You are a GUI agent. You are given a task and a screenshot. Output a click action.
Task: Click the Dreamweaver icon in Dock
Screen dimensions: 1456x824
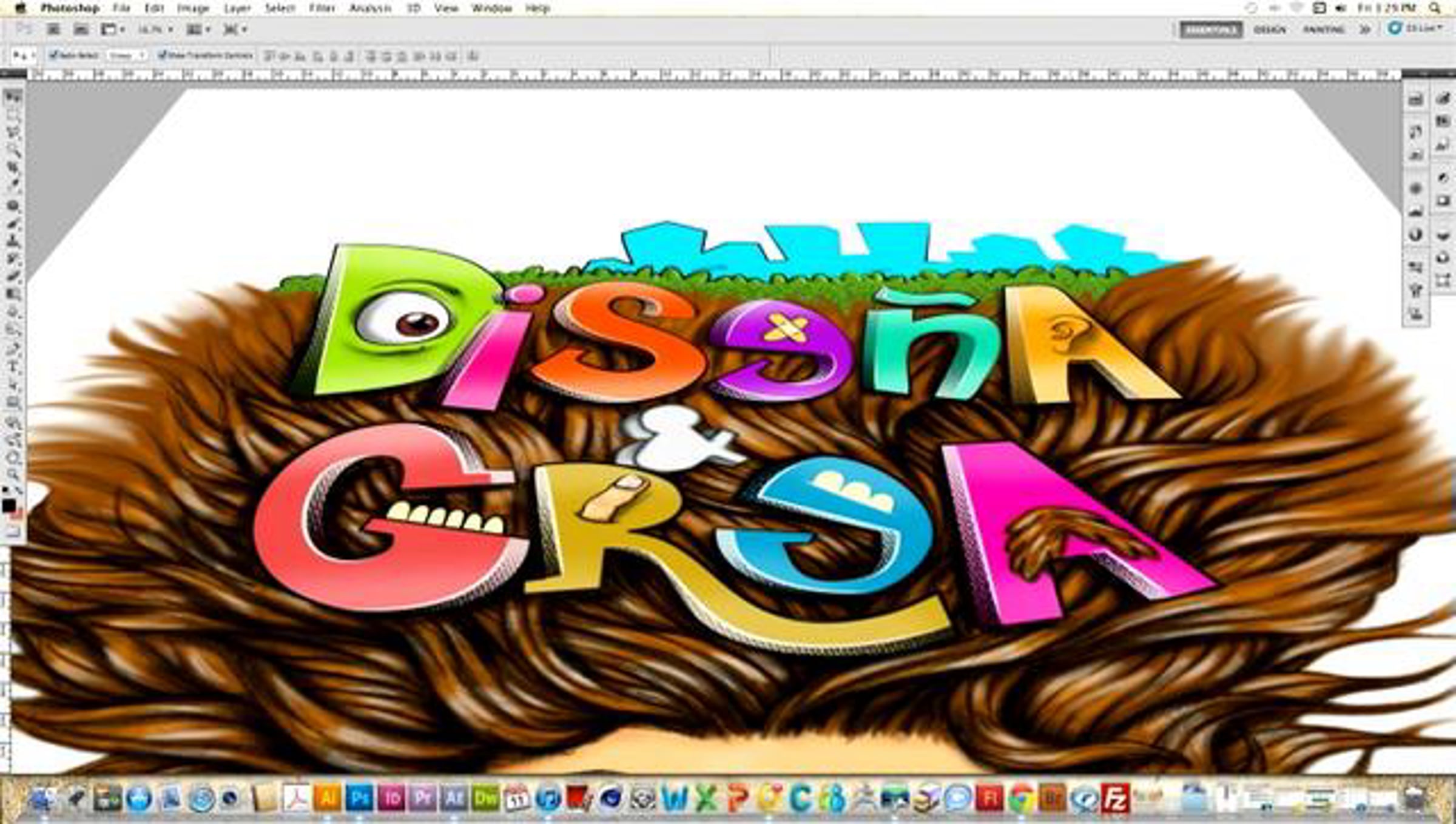485,798
